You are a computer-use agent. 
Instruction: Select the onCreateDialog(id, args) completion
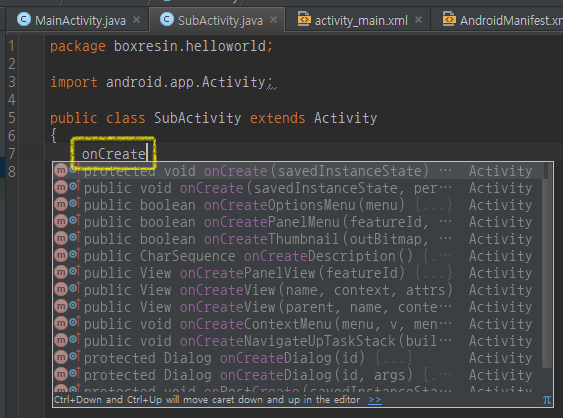click(298, 375)
